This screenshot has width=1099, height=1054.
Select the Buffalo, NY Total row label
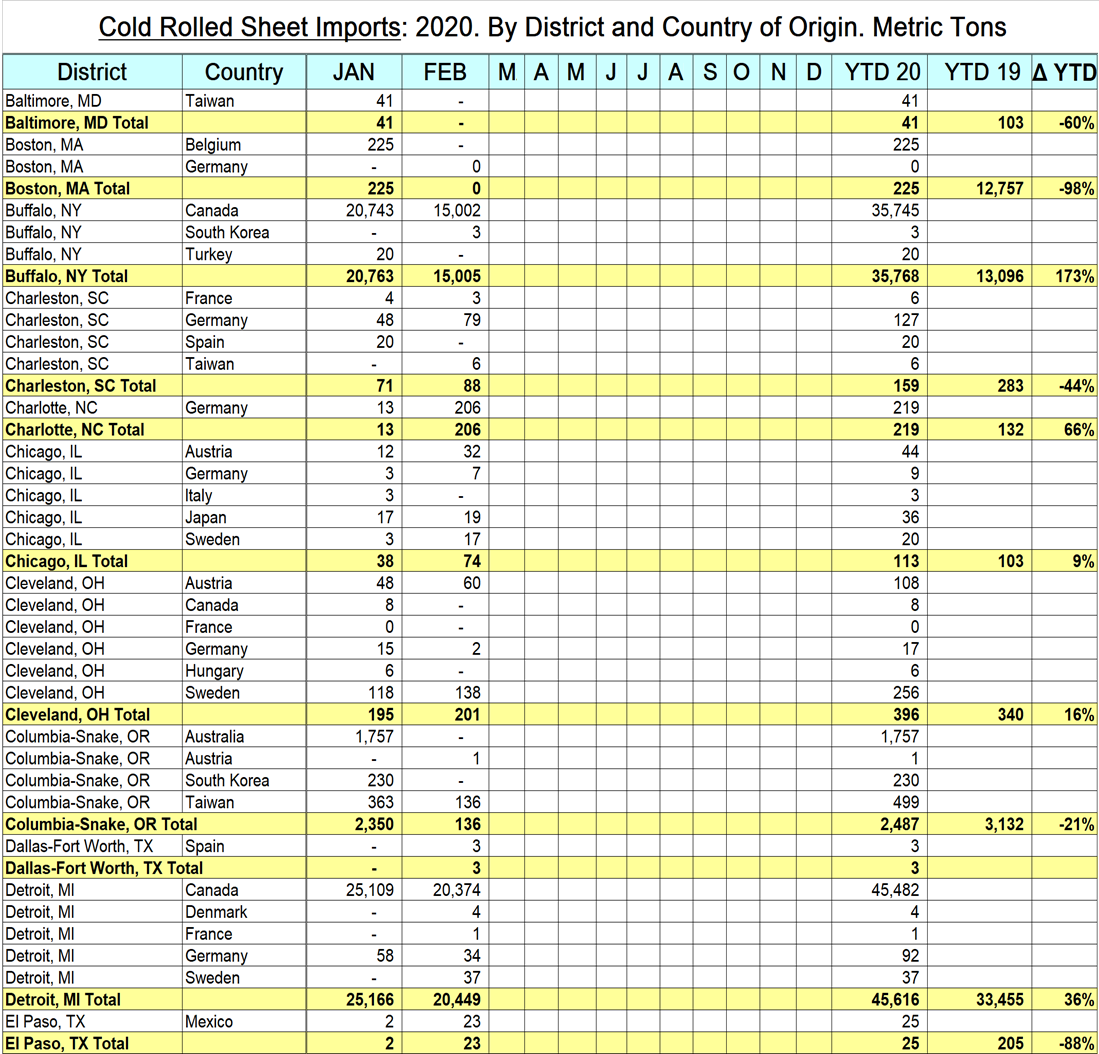(67, 276)
